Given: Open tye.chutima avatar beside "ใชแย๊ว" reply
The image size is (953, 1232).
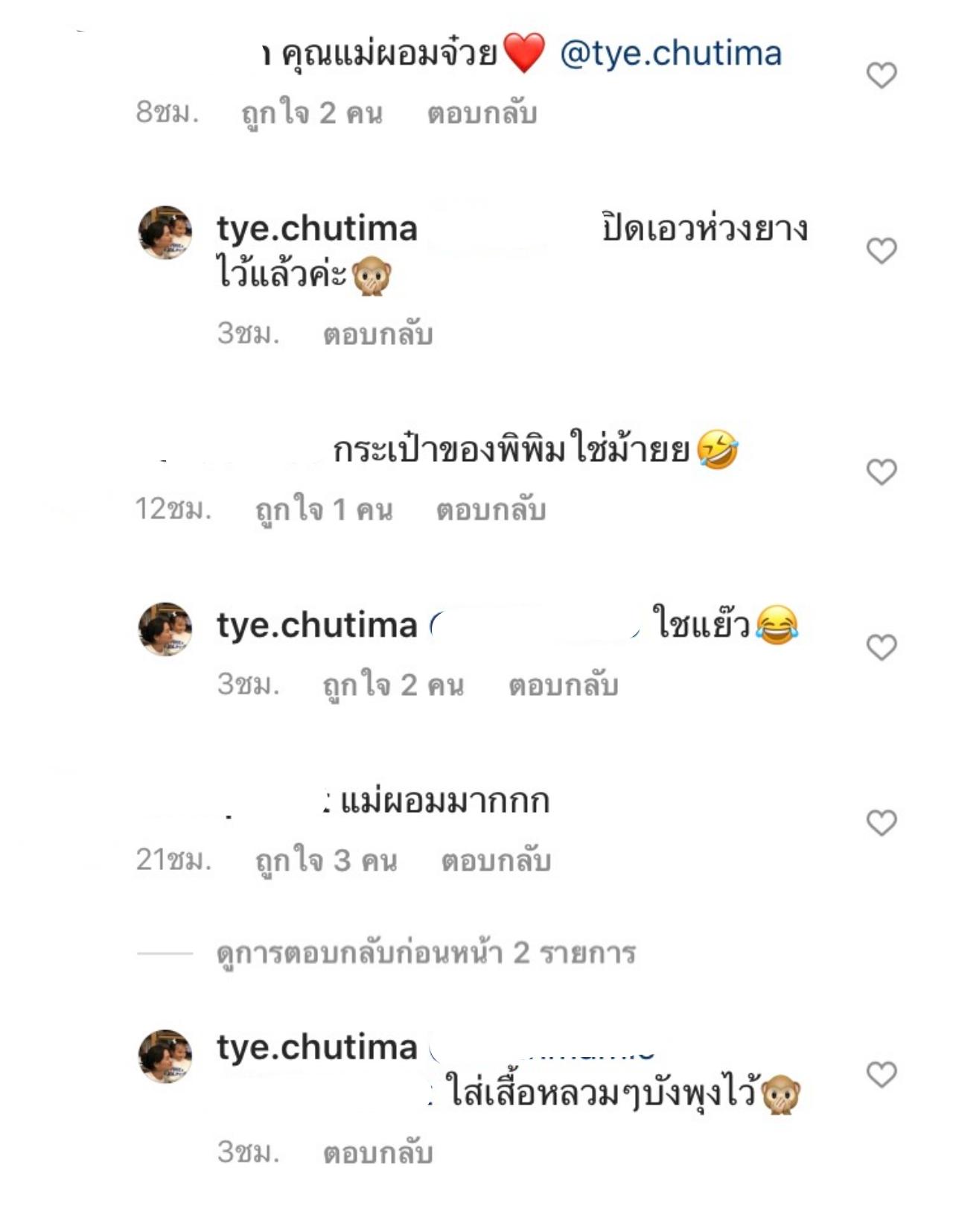Looking at the screenshot, I should tap(165, 629).
